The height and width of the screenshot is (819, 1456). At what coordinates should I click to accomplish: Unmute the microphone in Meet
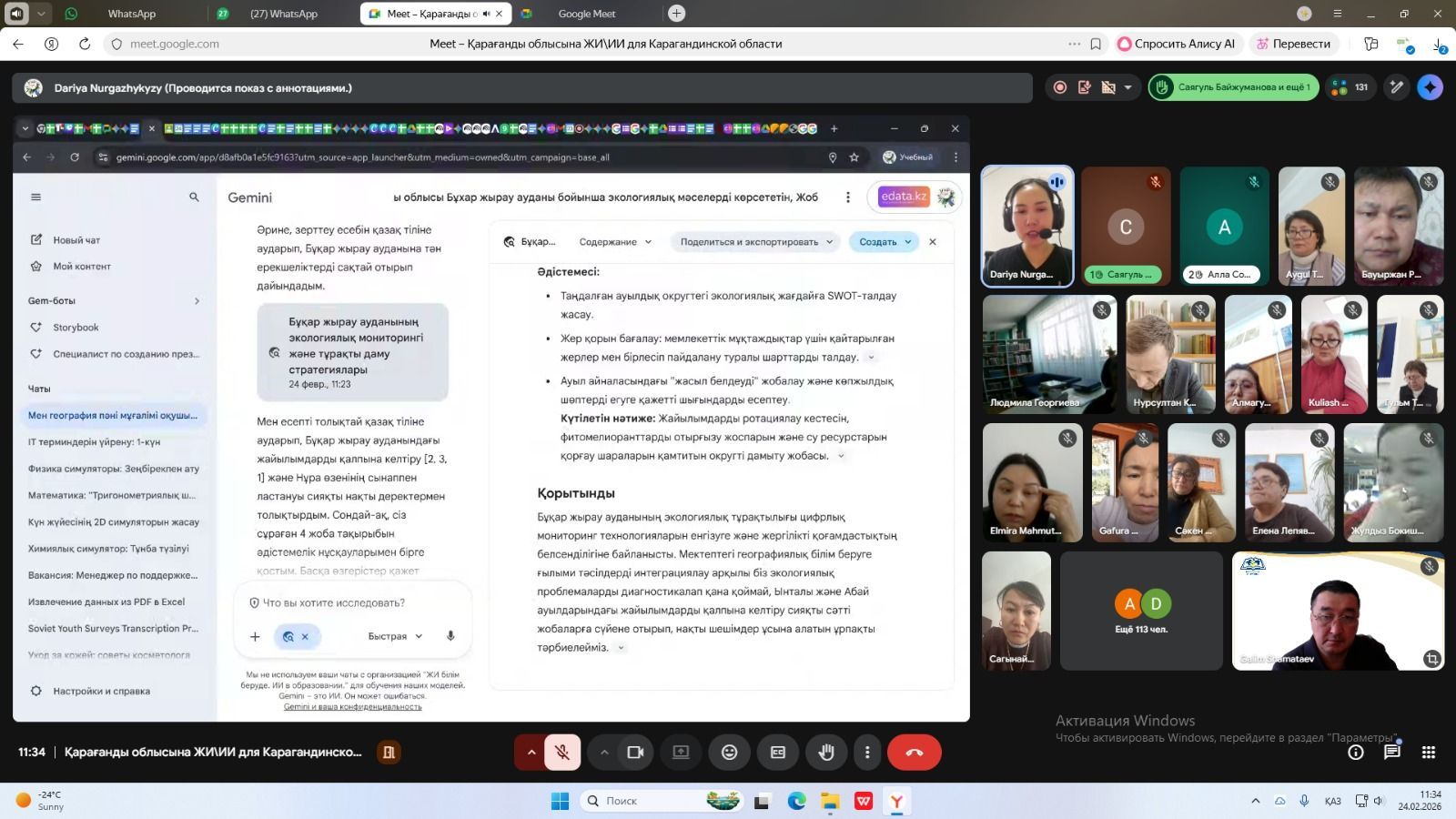click(562, 753)
